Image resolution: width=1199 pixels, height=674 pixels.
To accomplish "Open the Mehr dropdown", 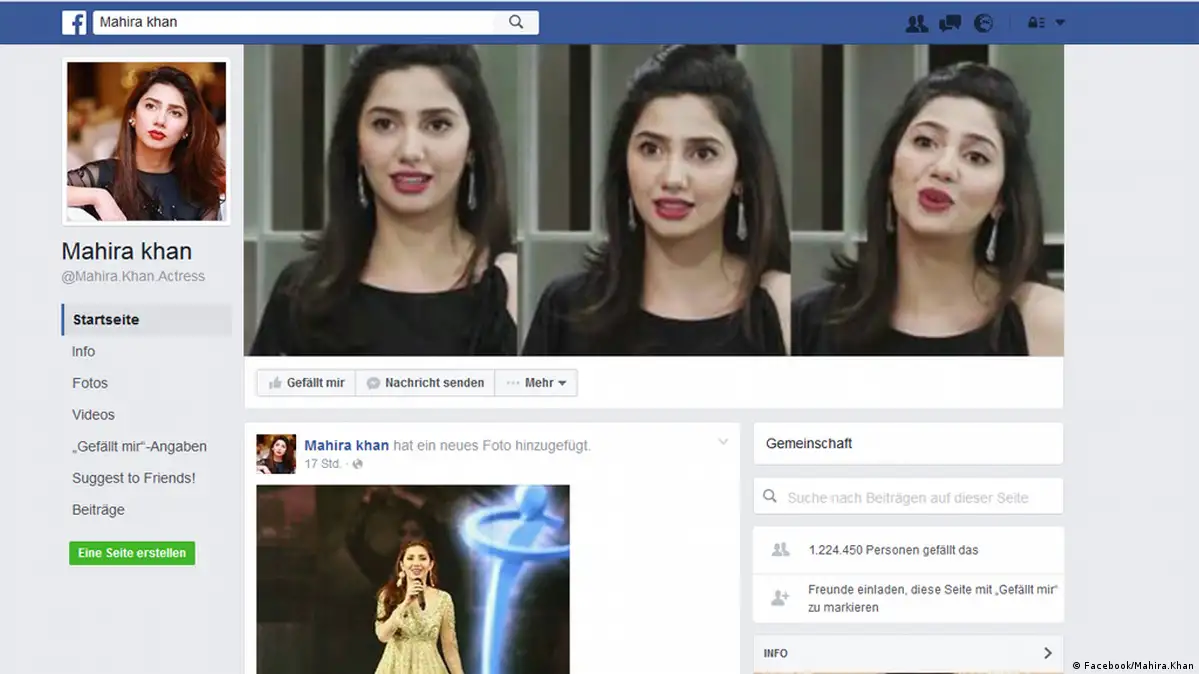I will click(536, 383).
